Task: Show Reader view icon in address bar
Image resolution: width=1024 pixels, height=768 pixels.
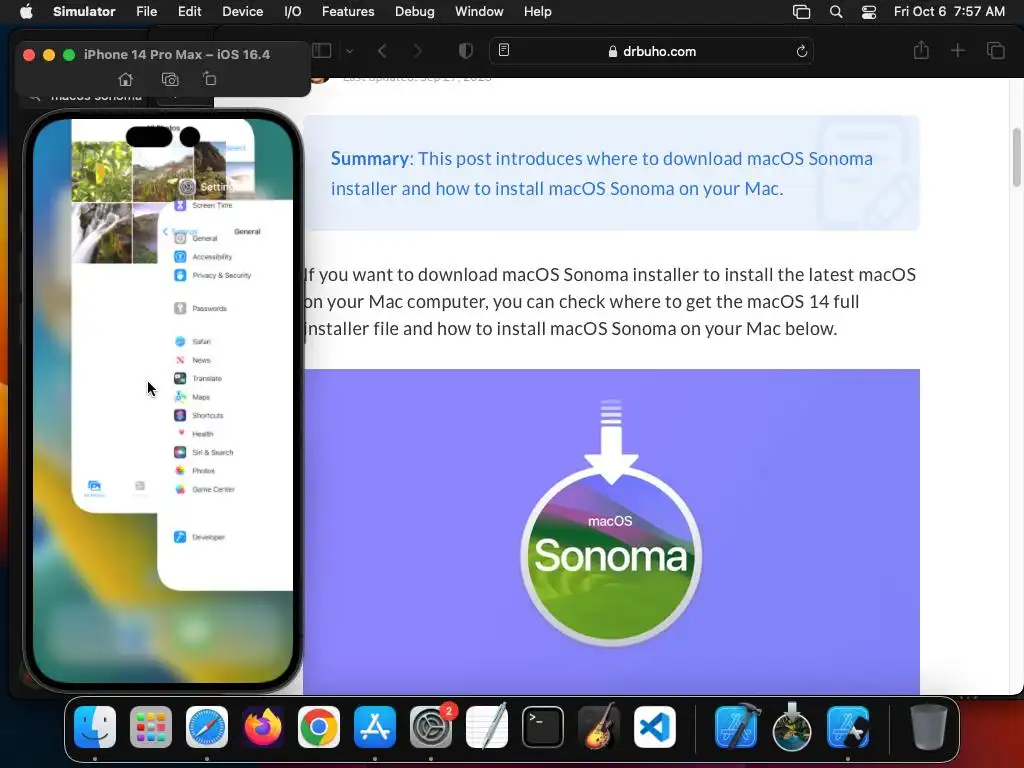Action: [504, 50]
